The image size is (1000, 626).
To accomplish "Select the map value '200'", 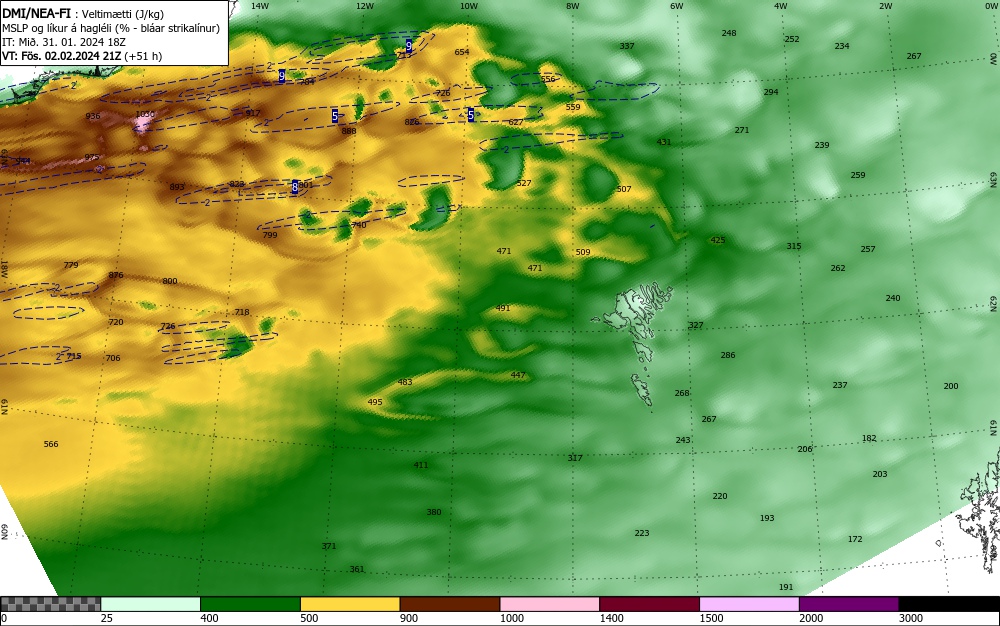I will pos(951,386).
